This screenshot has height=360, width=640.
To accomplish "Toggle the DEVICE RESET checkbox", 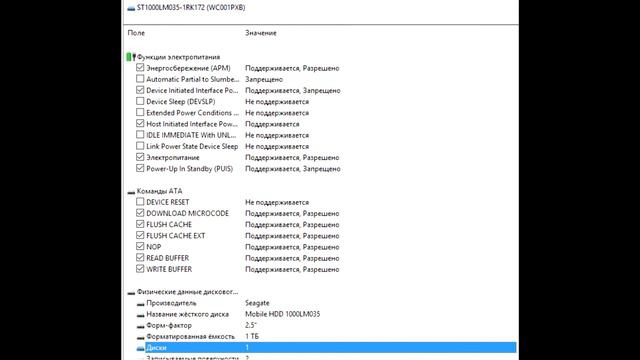I will pos(140,202).
